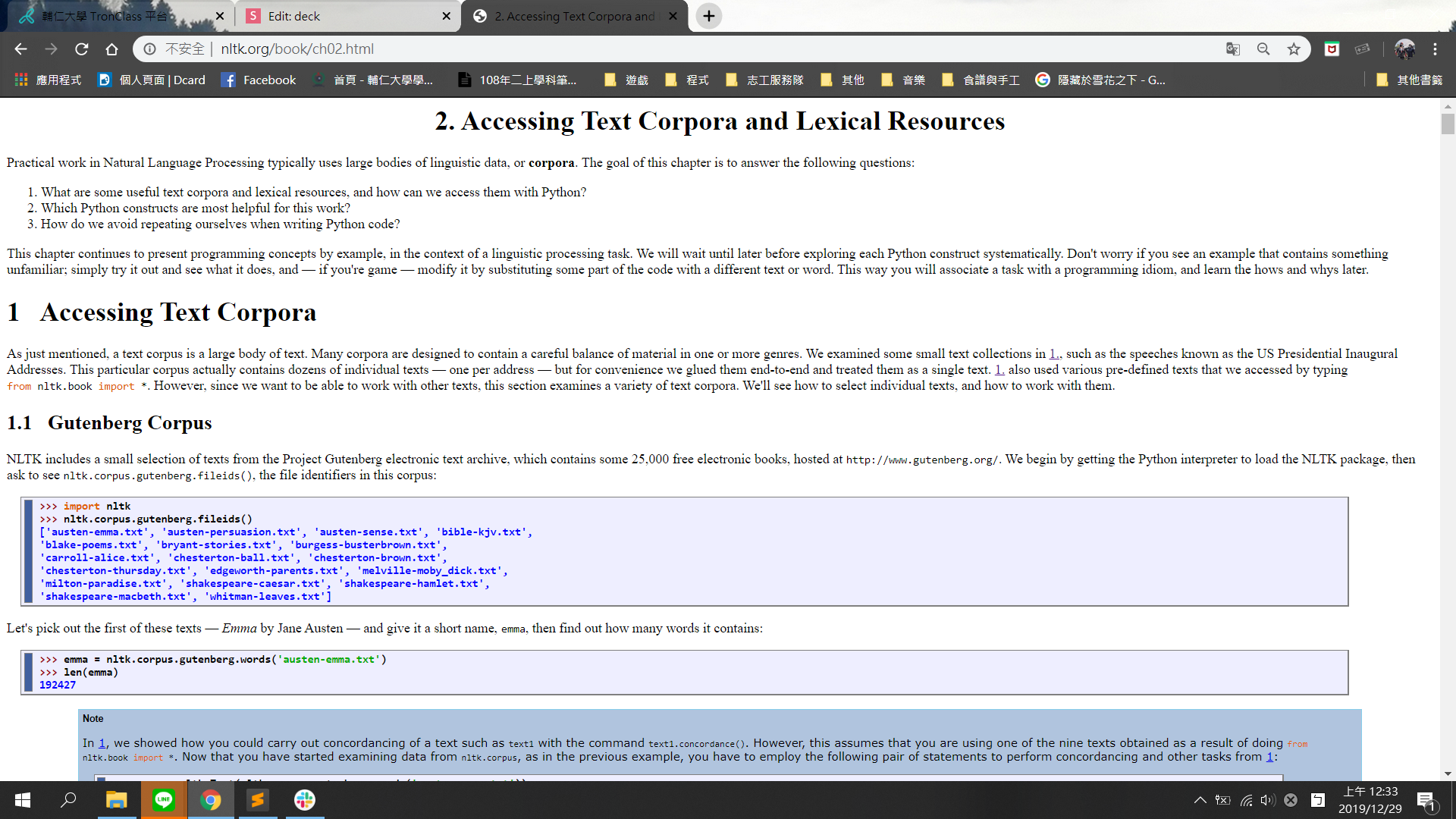
Task: Switch to the Edit: deck tab
Action: 334,16
